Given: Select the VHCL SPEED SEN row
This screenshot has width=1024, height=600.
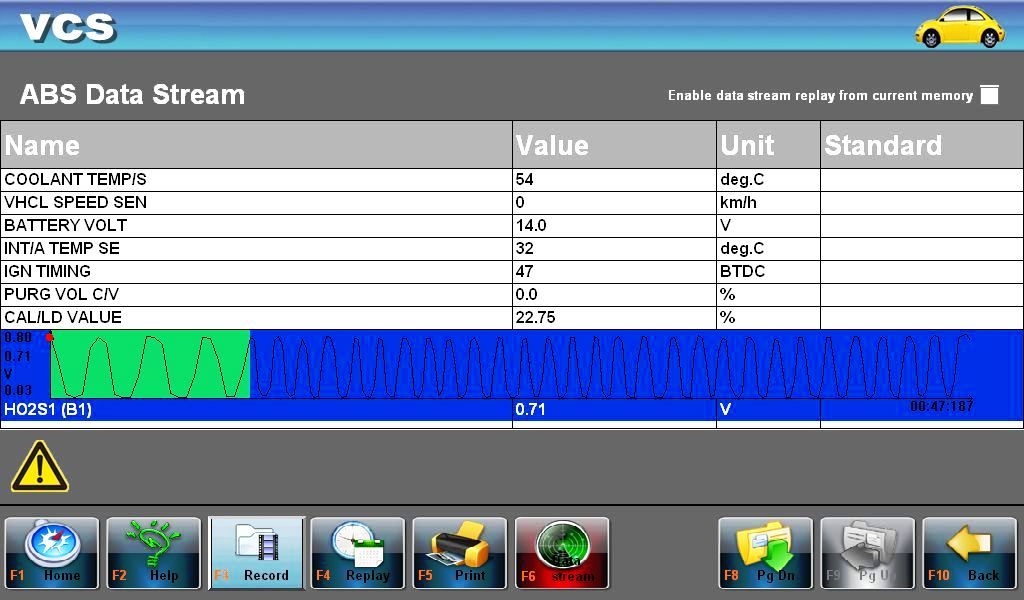Looking at the screenshot, I should point(512,202).
